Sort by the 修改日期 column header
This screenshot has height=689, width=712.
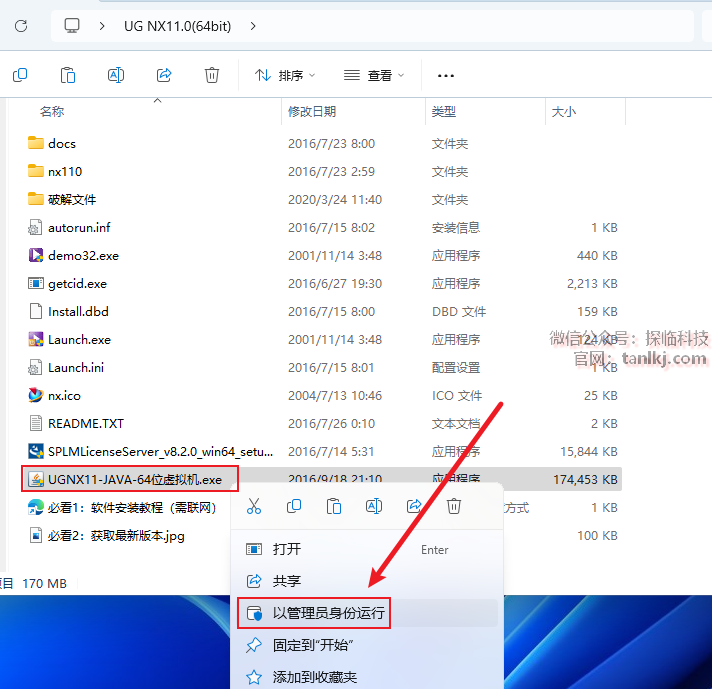312,112
